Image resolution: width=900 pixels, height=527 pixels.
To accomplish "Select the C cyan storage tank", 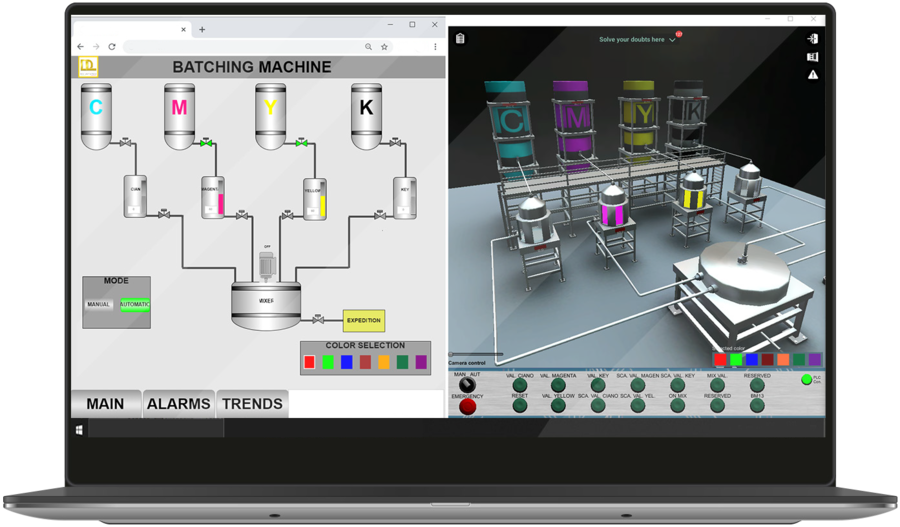I will click(x=96, y=116).
